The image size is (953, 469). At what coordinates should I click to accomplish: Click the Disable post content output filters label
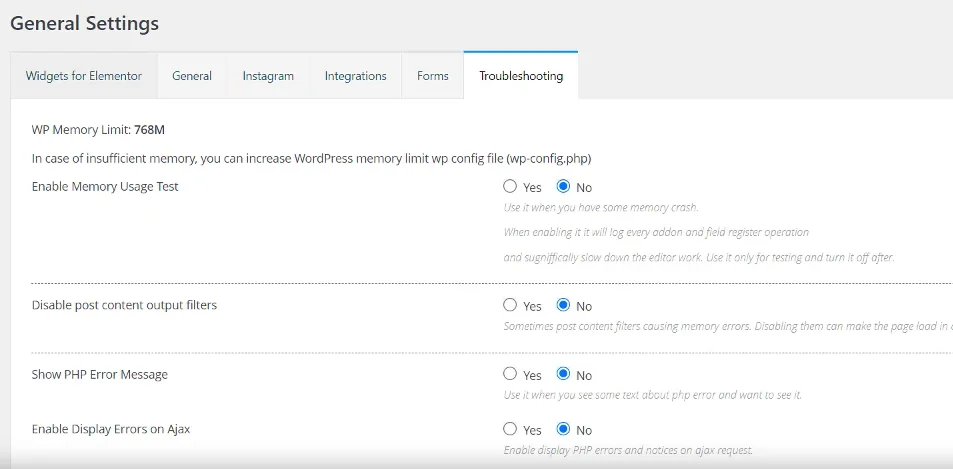point(124,305)
